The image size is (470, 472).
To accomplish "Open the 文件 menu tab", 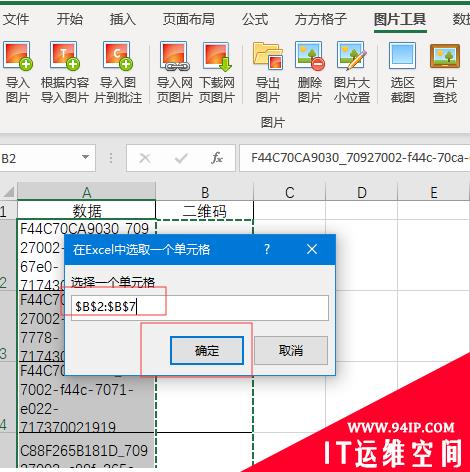I will click(16, 19).
